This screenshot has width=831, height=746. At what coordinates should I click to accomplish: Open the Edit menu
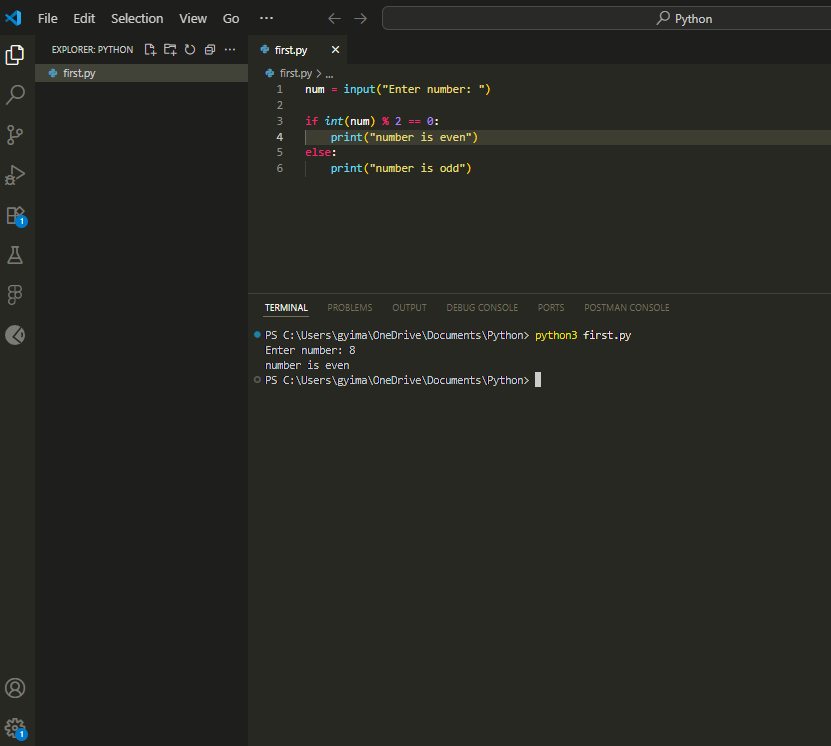coord(84,19)
